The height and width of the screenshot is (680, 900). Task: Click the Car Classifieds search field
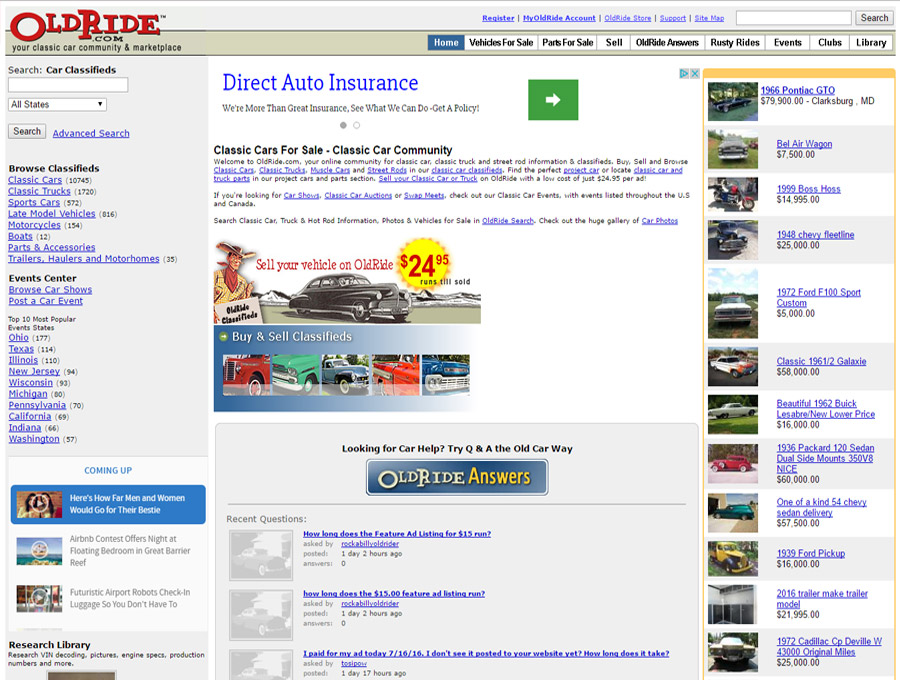coord(68,85)
